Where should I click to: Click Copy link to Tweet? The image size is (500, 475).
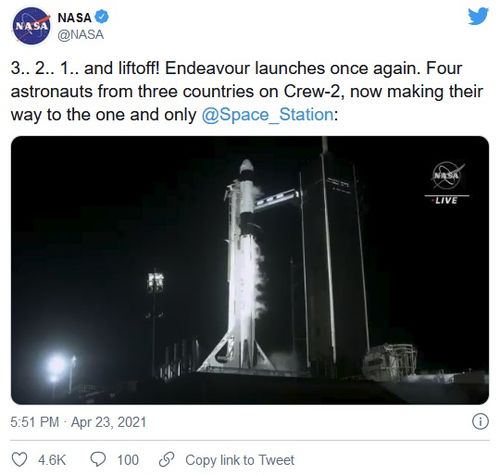pyautogui.click(x=240, y=460)
